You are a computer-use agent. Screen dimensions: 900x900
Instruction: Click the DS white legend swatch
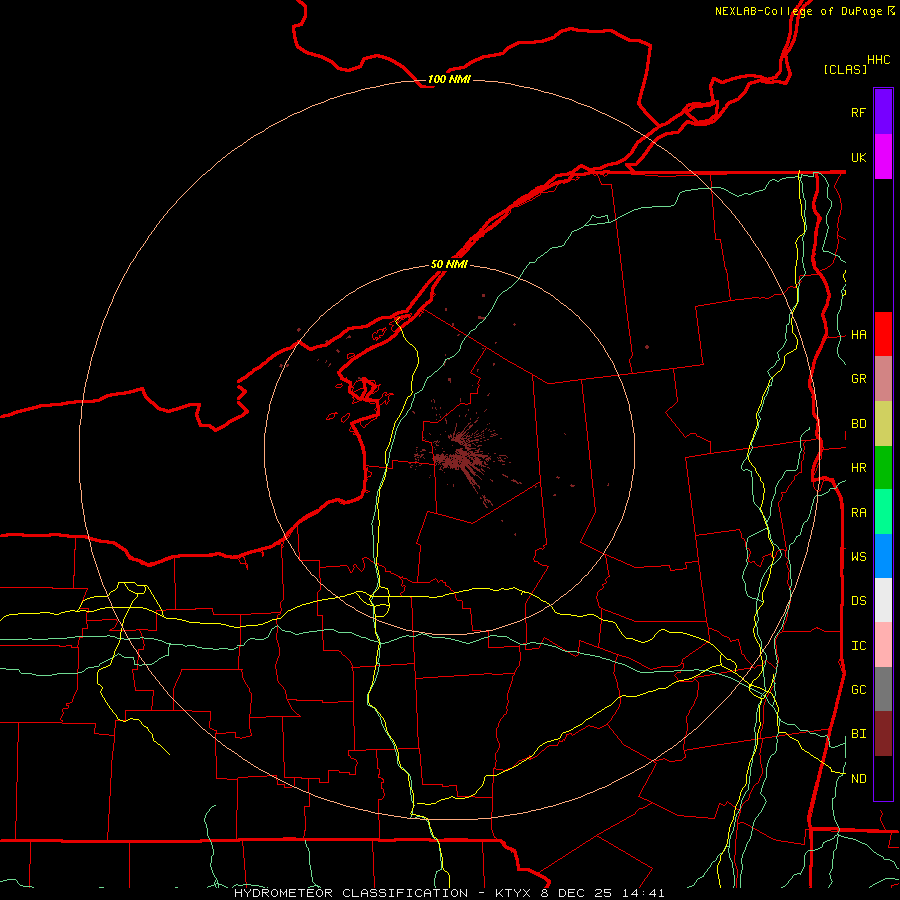coord(883,600)
